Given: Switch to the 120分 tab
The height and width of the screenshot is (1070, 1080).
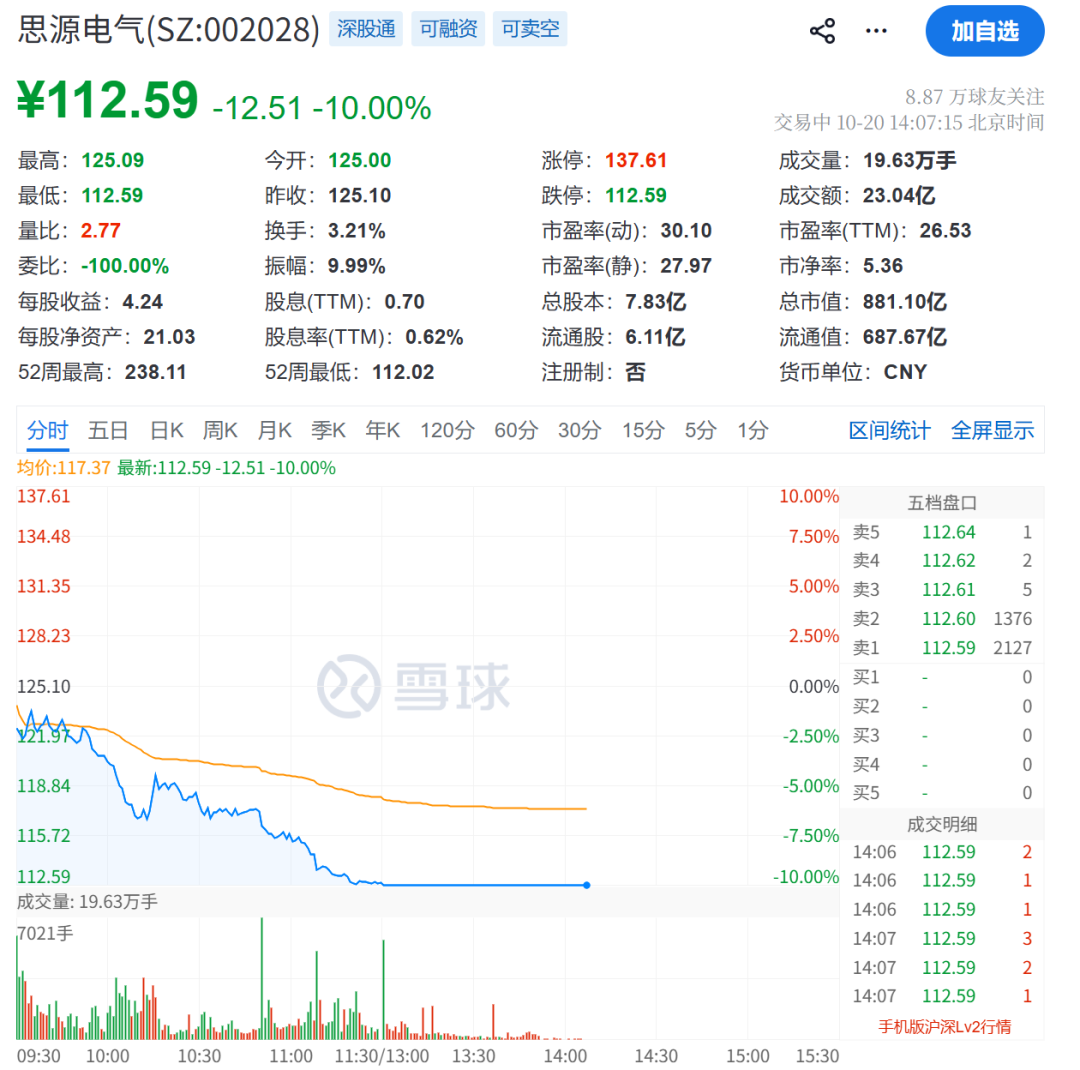Looking at the screenshot, I should [x=447, y=431].
